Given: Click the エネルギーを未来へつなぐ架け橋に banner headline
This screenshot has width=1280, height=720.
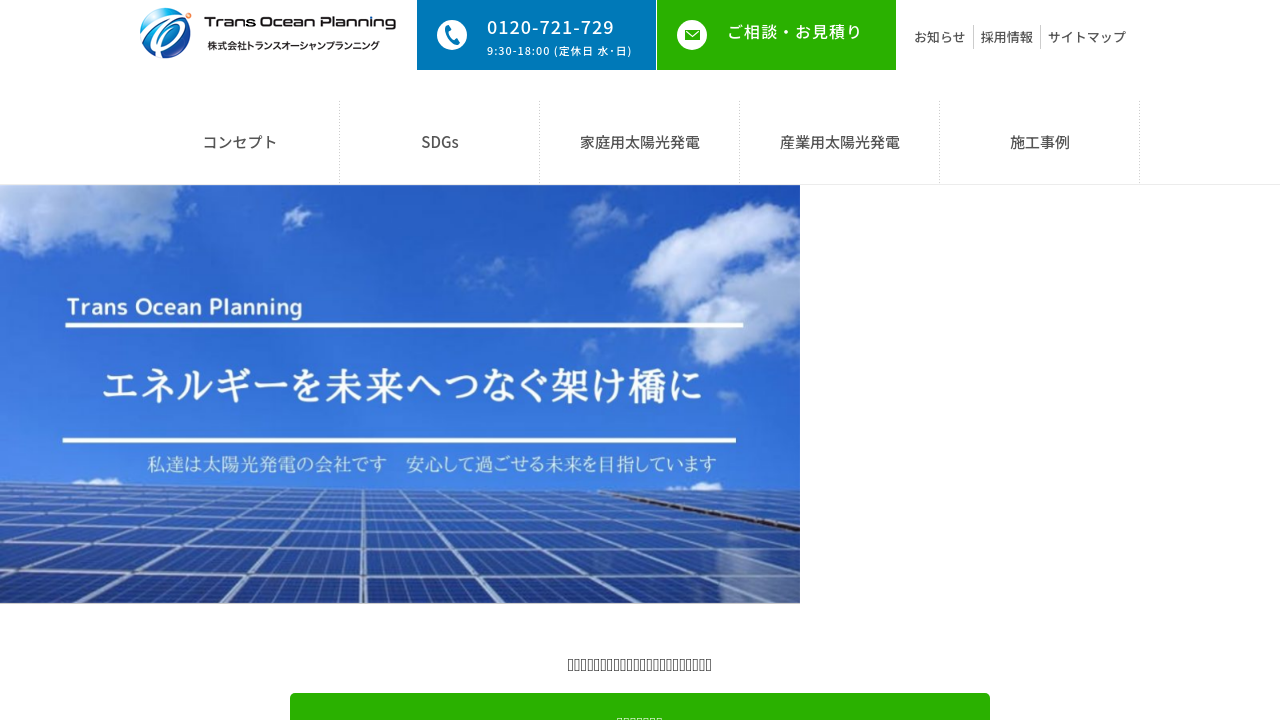Looking at the screenshot, I should click(x=402, y=386).
